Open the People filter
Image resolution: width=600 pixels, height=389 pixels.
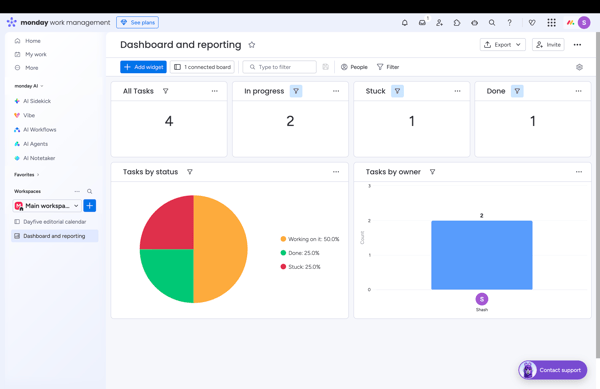click(354, 67)
